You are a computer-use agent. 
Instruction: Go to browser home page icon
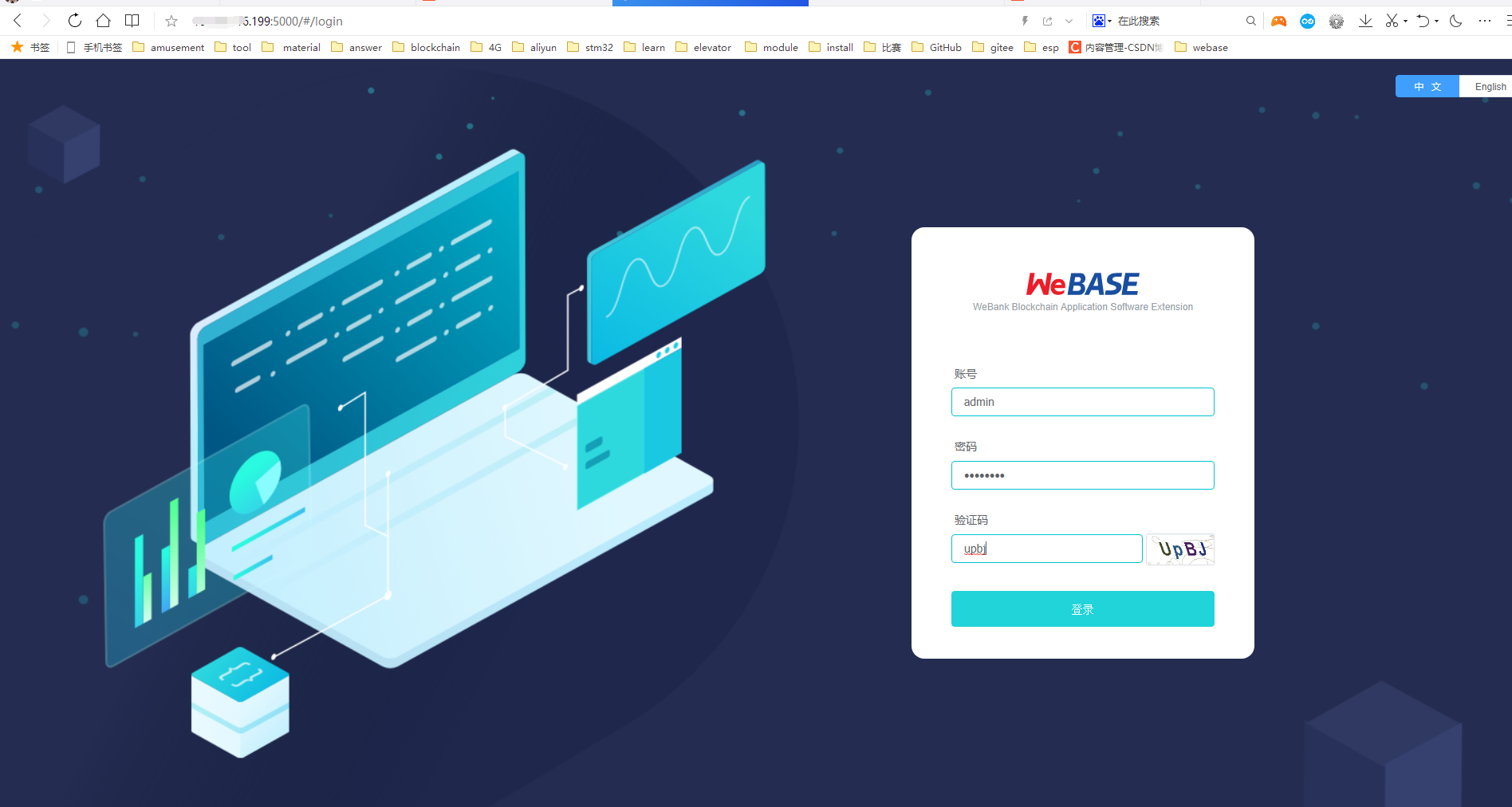click(x=103, y=21)
